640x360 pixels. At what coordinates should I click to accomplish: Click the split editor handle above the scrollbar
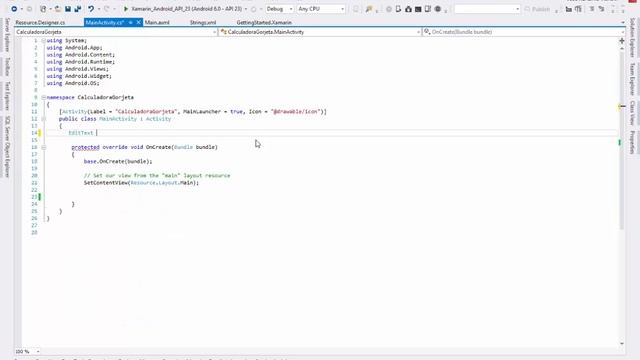click(x=622, y=40)
